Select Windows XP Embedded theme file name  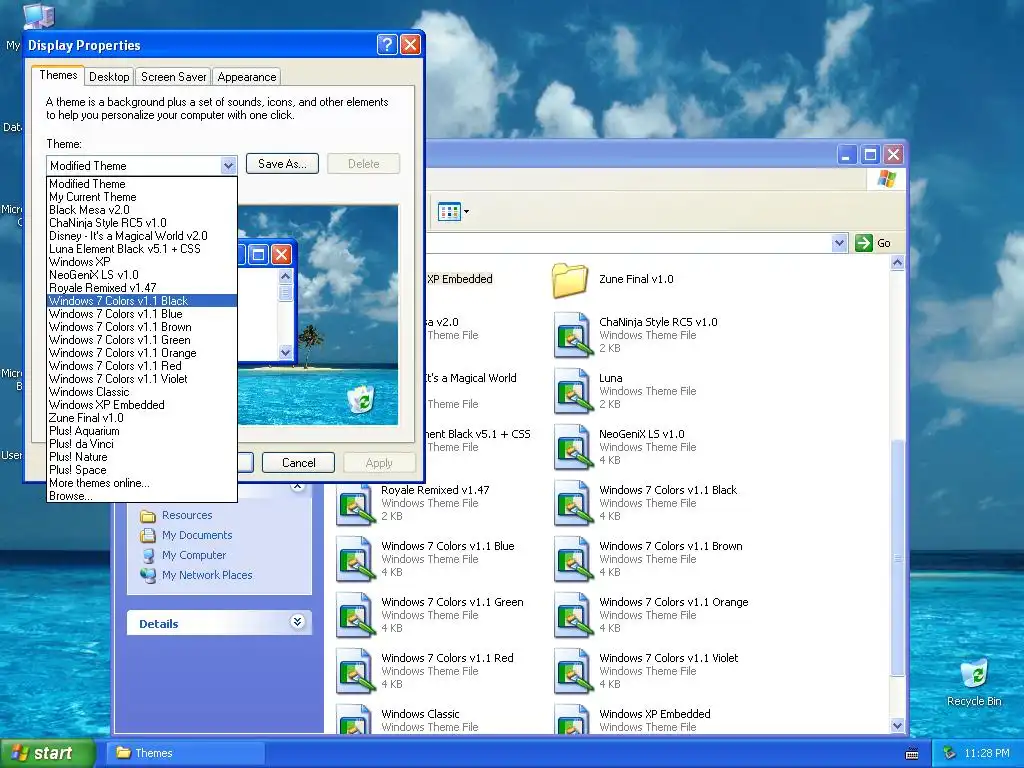pos(654,714)
